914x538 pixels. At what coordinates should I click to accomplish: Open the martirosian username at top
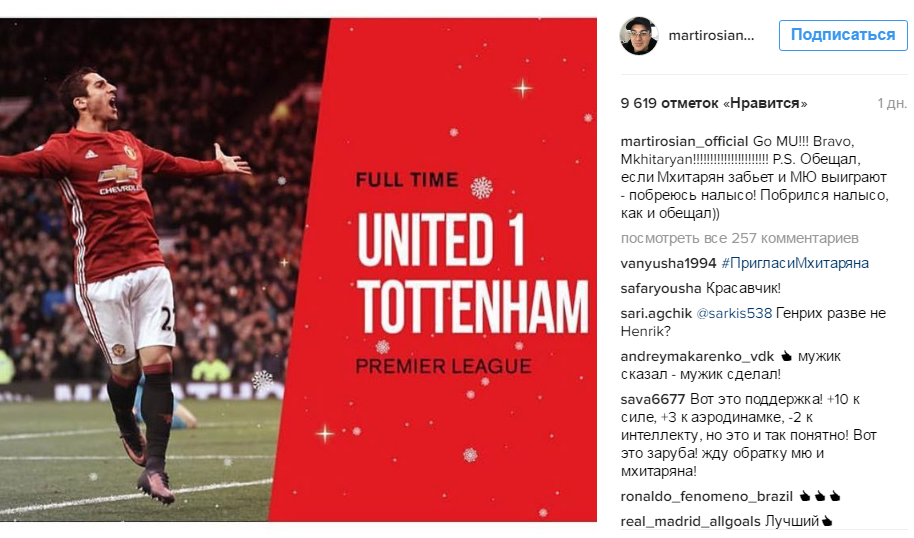pos(711,36)
